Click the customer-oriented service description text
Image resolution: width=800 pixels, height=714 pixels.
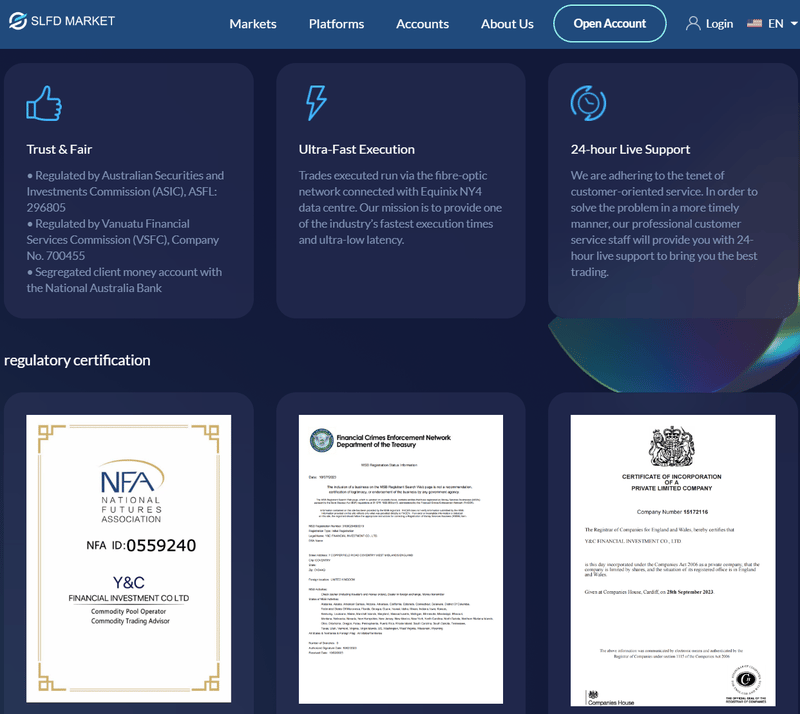tap(664, 224)
